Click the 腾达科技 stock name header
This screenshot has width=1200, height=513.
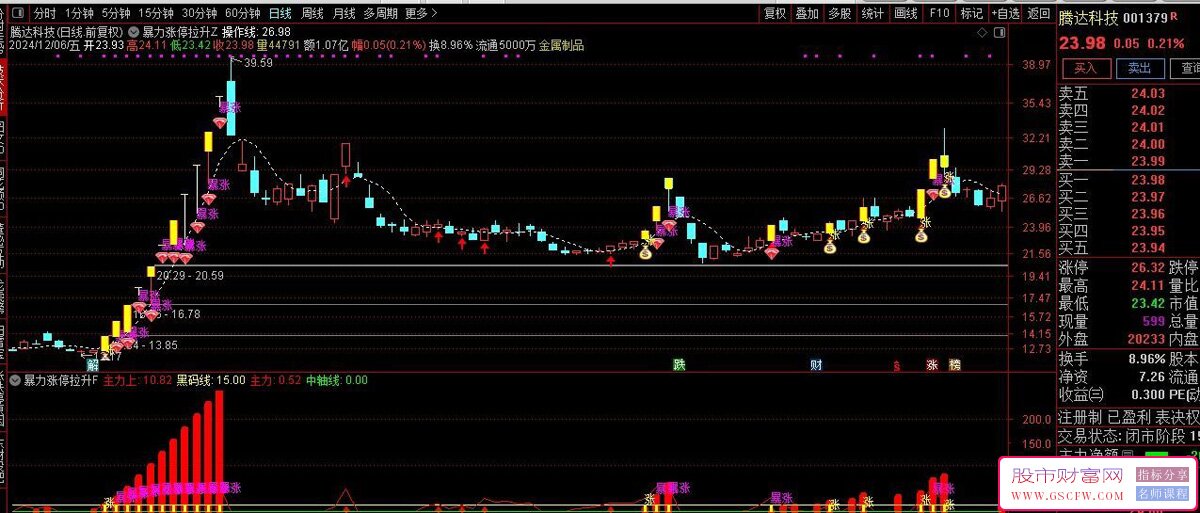1090,18
